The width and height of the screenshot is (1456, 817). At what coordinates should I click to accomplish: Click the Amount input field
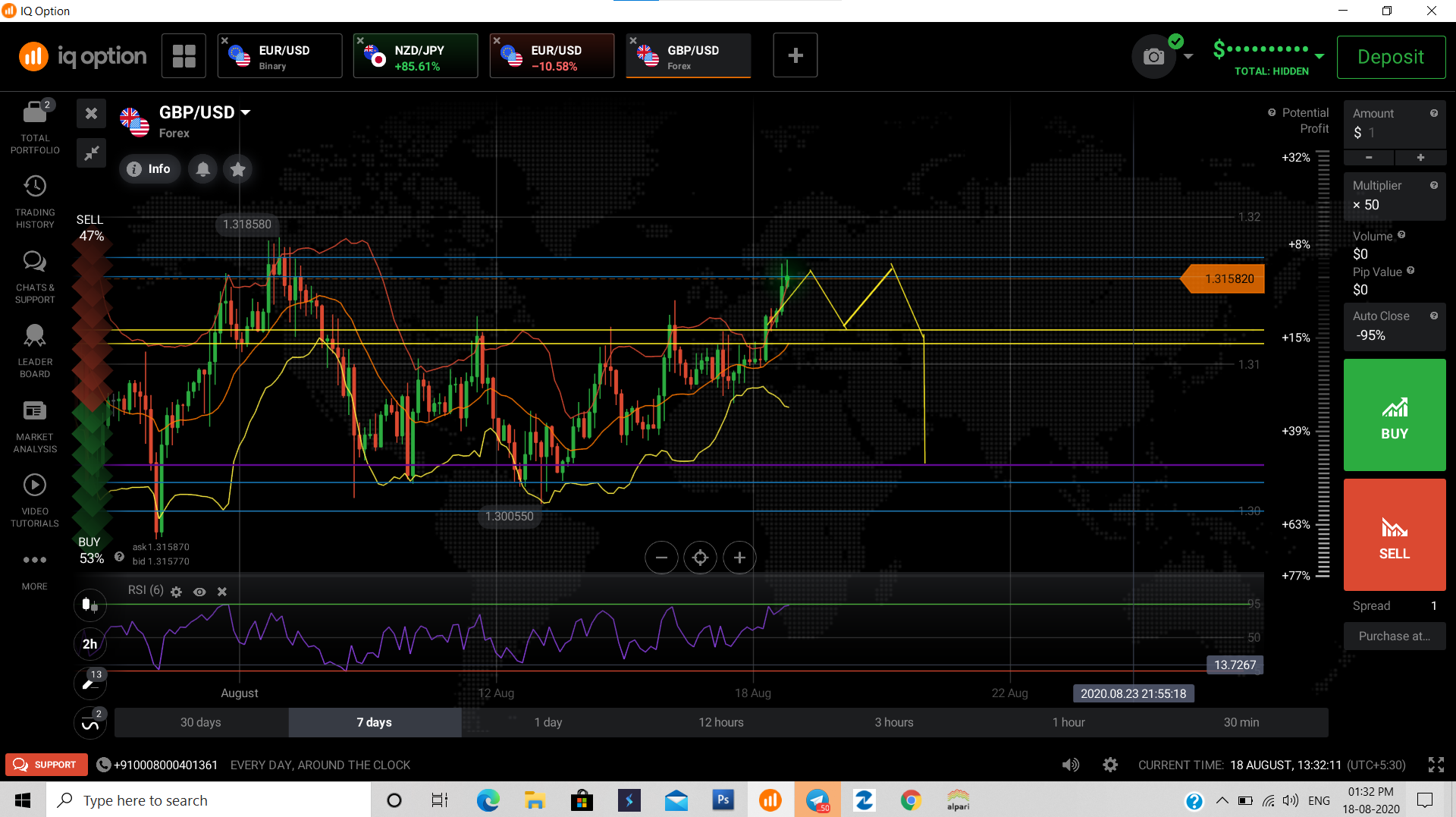(1395, 124)
